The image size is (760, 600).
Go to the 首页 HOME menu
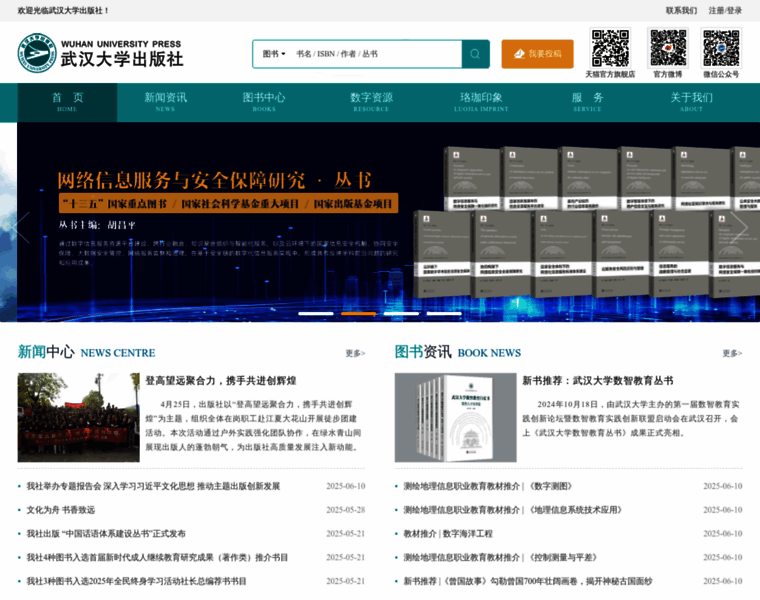(x=67, y=102)
